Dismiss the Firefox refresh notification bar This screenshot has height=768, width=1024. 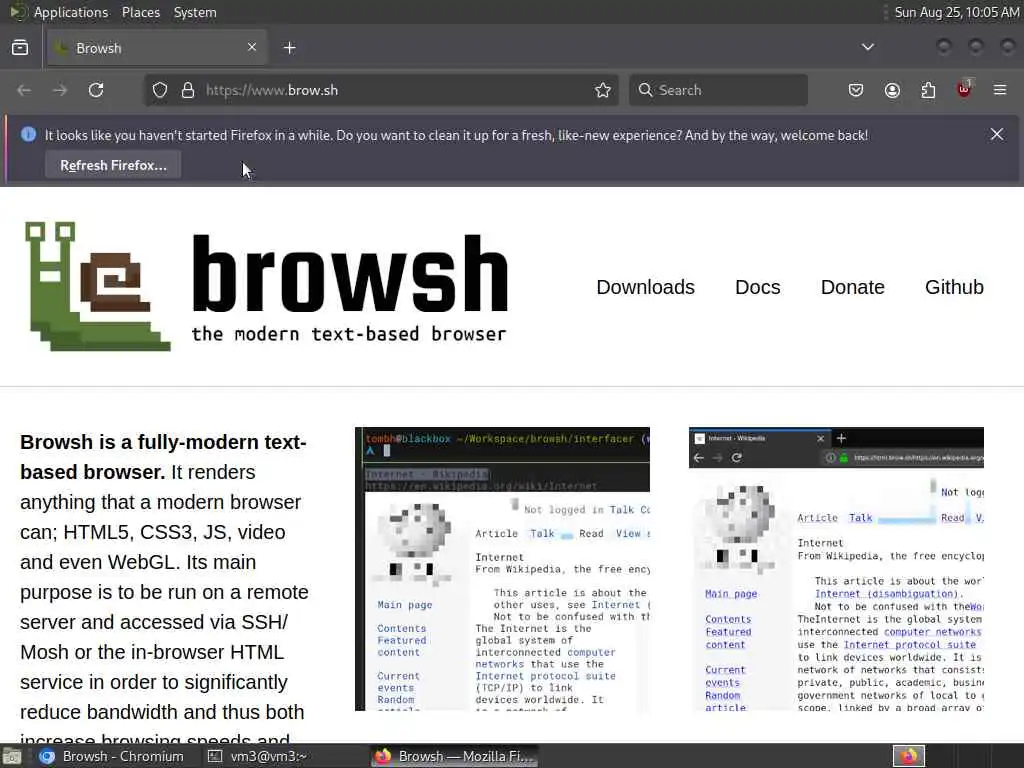pyautogui.click(x=997, y=135)
